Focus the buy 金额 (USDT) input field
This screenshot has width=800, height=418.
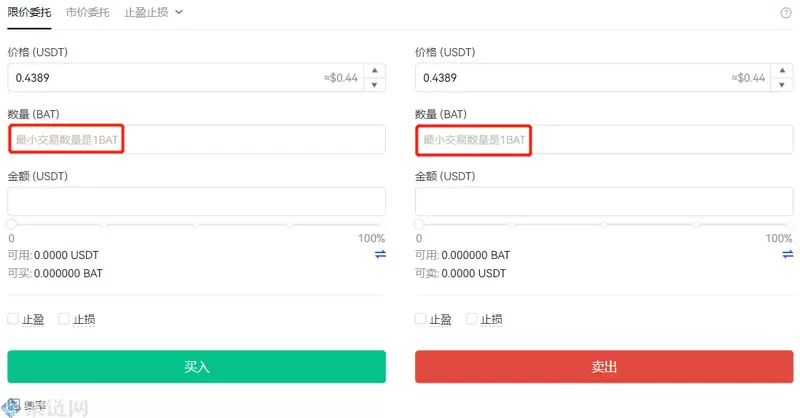[196, 201]
